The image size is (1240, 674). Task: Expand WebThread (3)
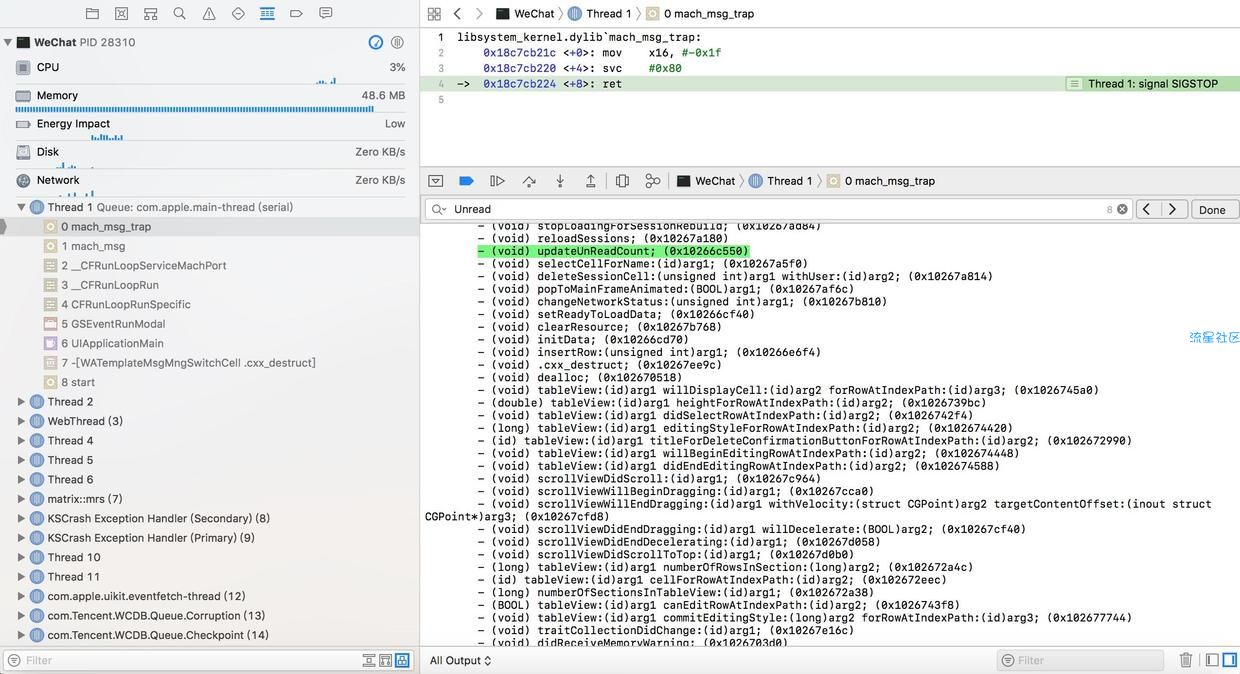click(21, 421)
